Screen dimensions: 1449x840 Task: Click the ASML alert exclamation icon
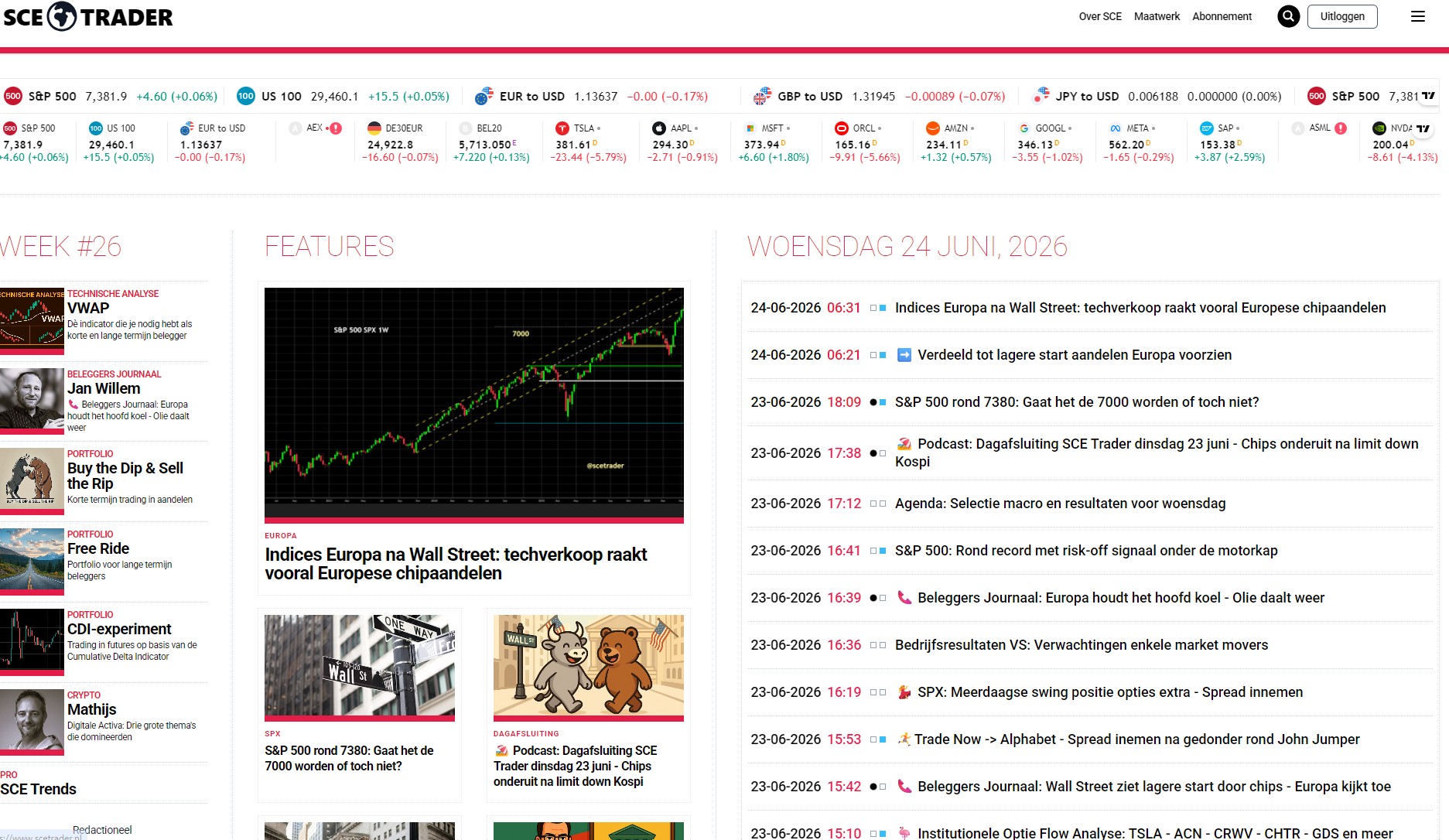pyautogui.click(x=1341, y=128)
